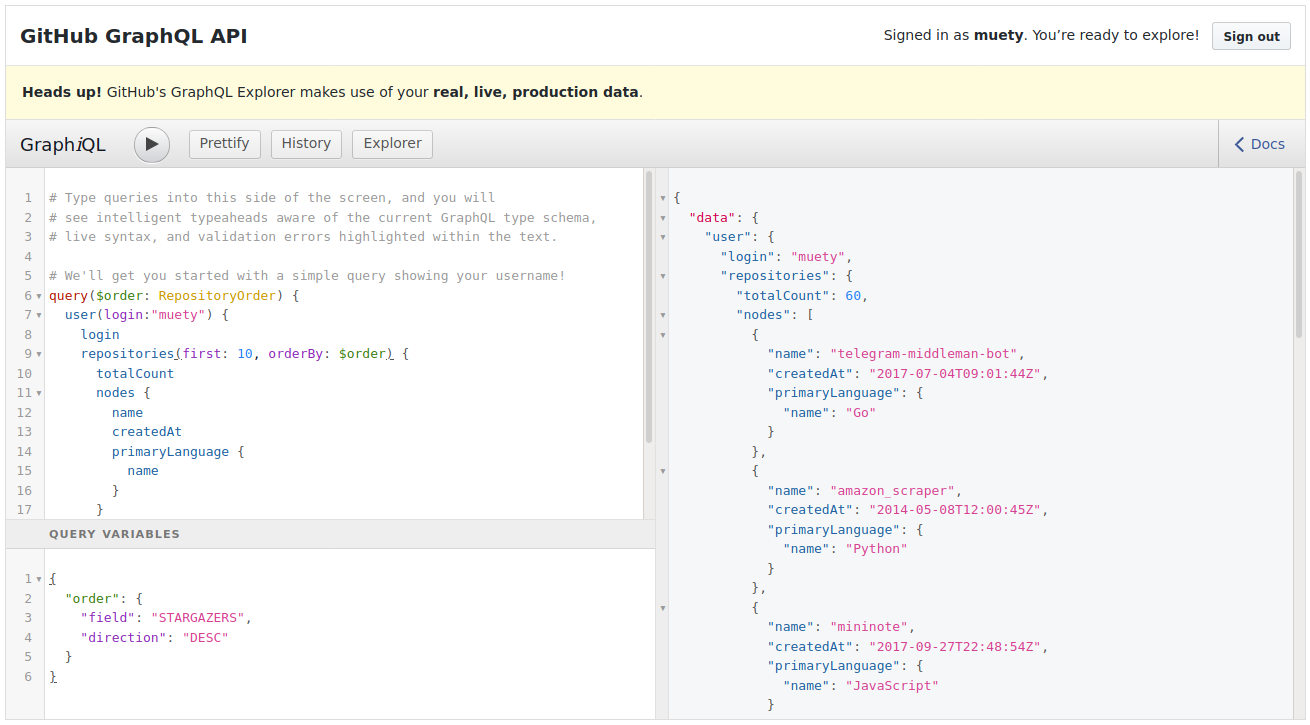
Task: Fold the repositories block at line 9
Action: coord(39,355)
